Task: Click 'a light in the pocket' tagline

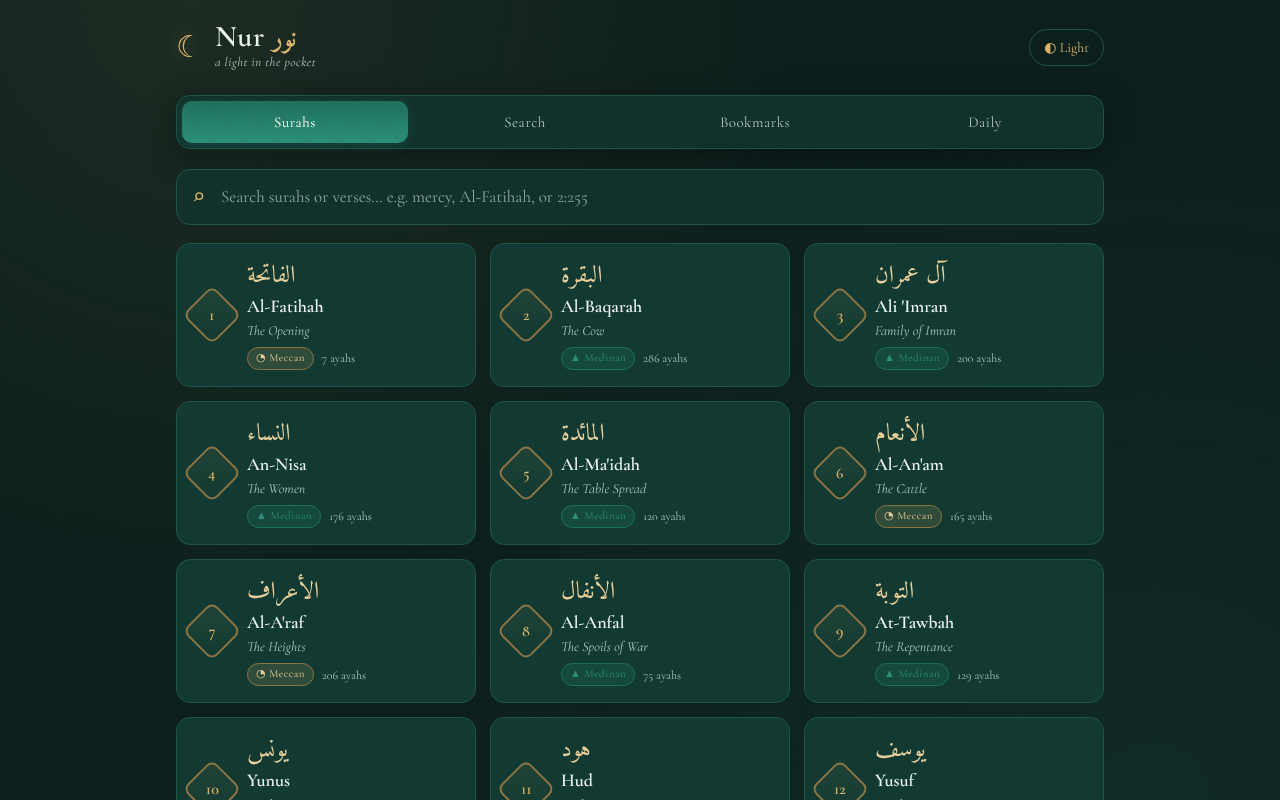Action: pos(265,62)
